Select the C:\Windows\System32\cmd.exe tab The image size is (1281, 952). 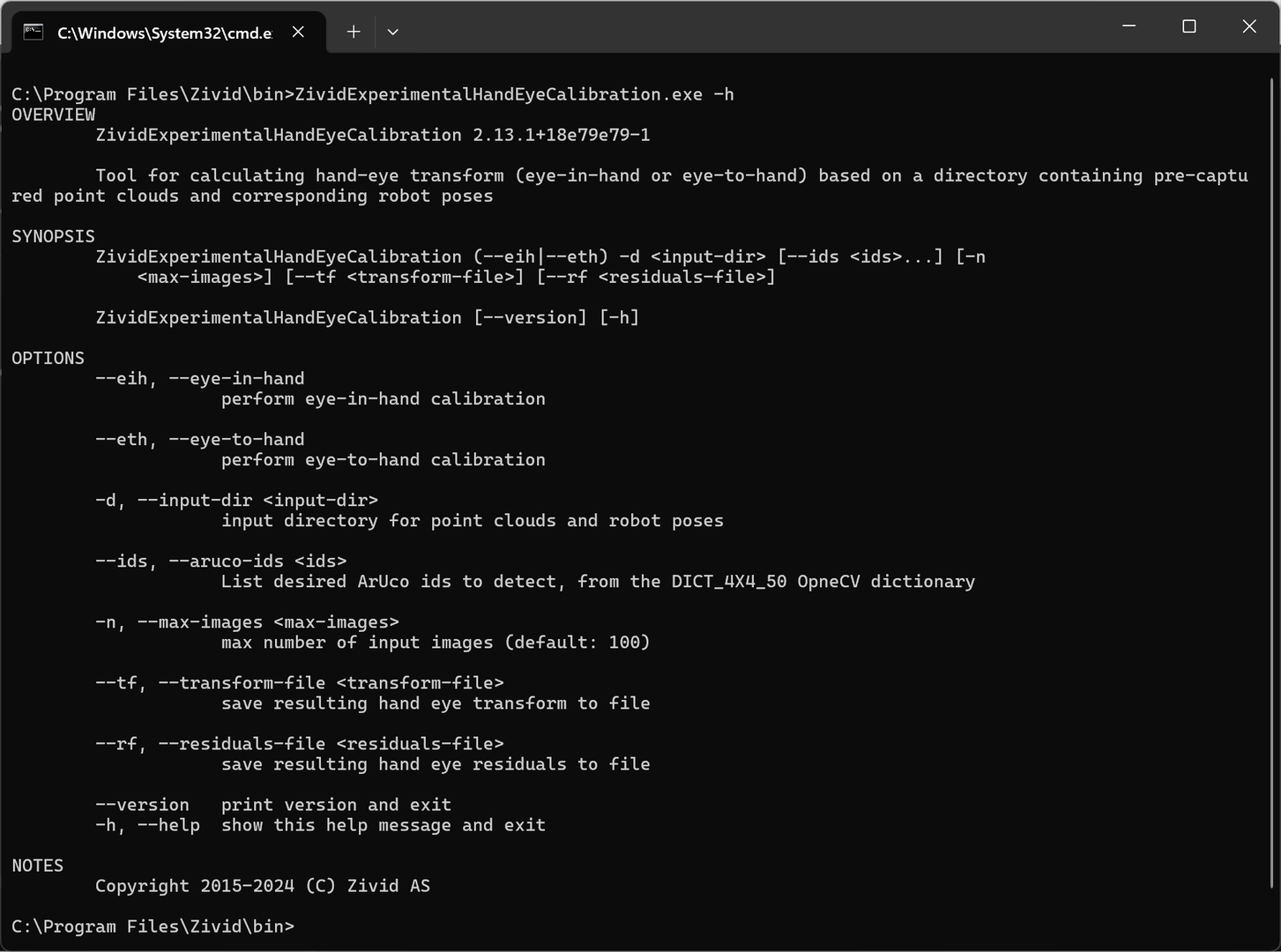tap(164, 33)
